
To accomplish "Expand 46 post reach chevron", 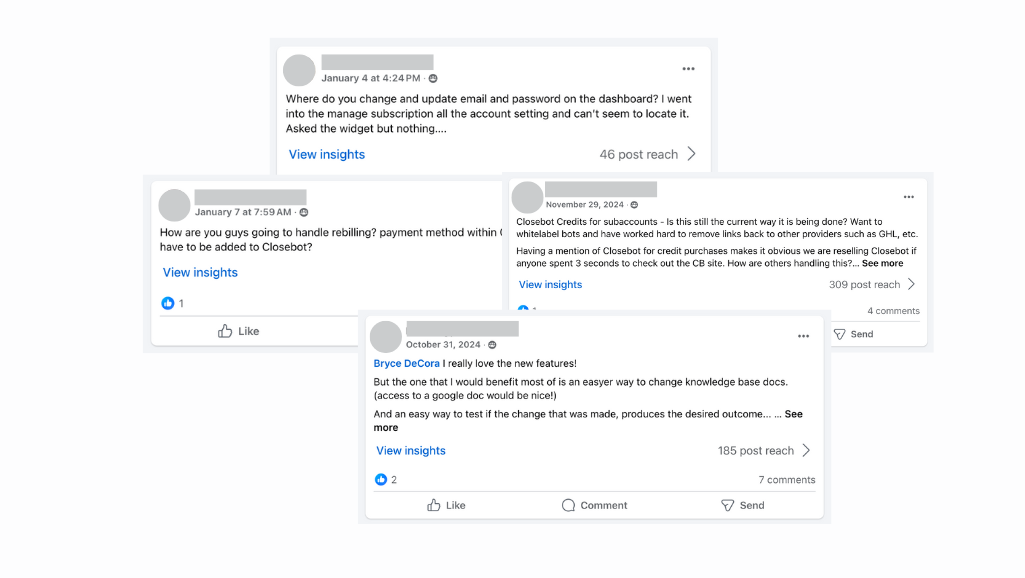I will point(692,154).
